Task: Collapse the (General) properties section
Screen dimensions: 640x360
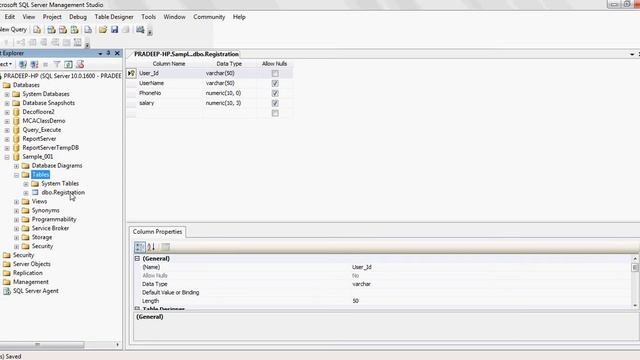Action: click(137, 258)
